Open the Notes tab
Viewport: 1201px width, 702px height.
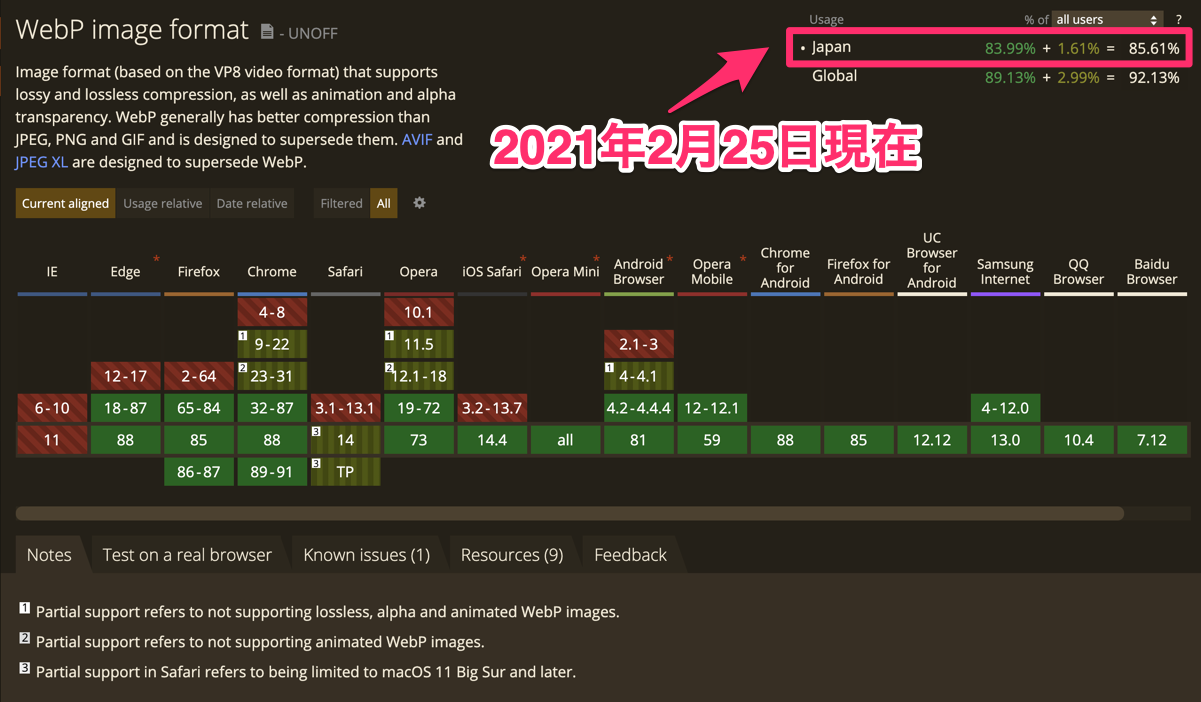tap(49, 555)
